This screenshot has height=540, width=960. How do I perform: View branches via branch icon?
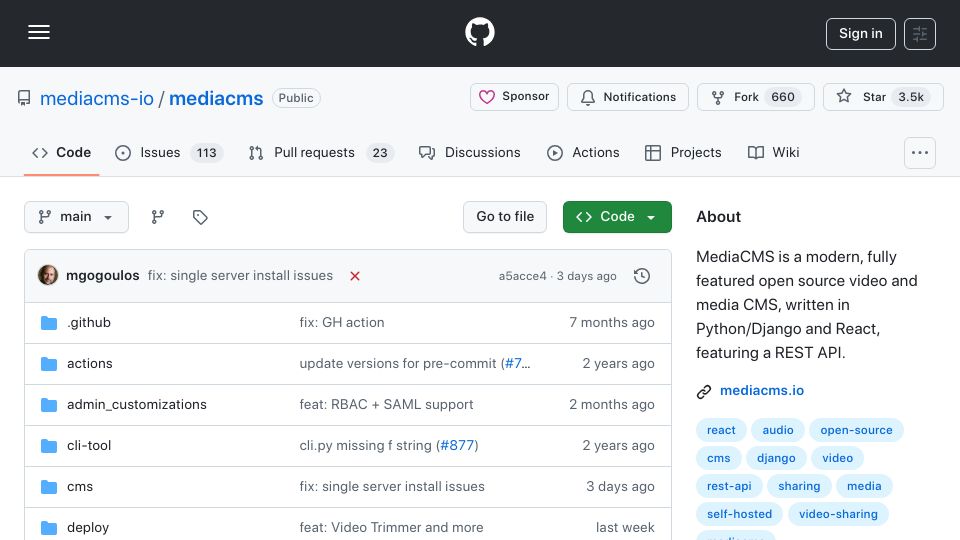(158, 217)
